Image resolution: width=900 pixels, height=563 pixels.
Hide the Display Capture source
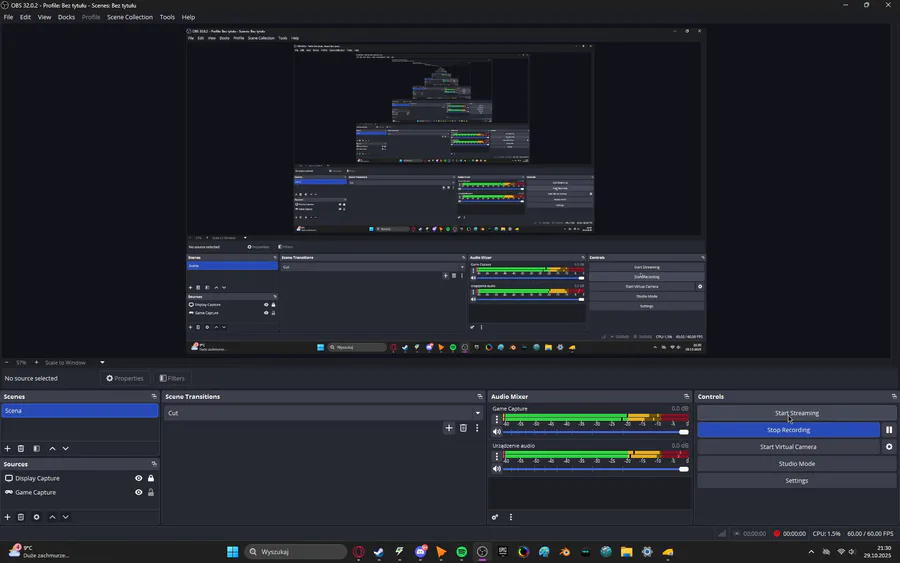click(x=138, y=478)
